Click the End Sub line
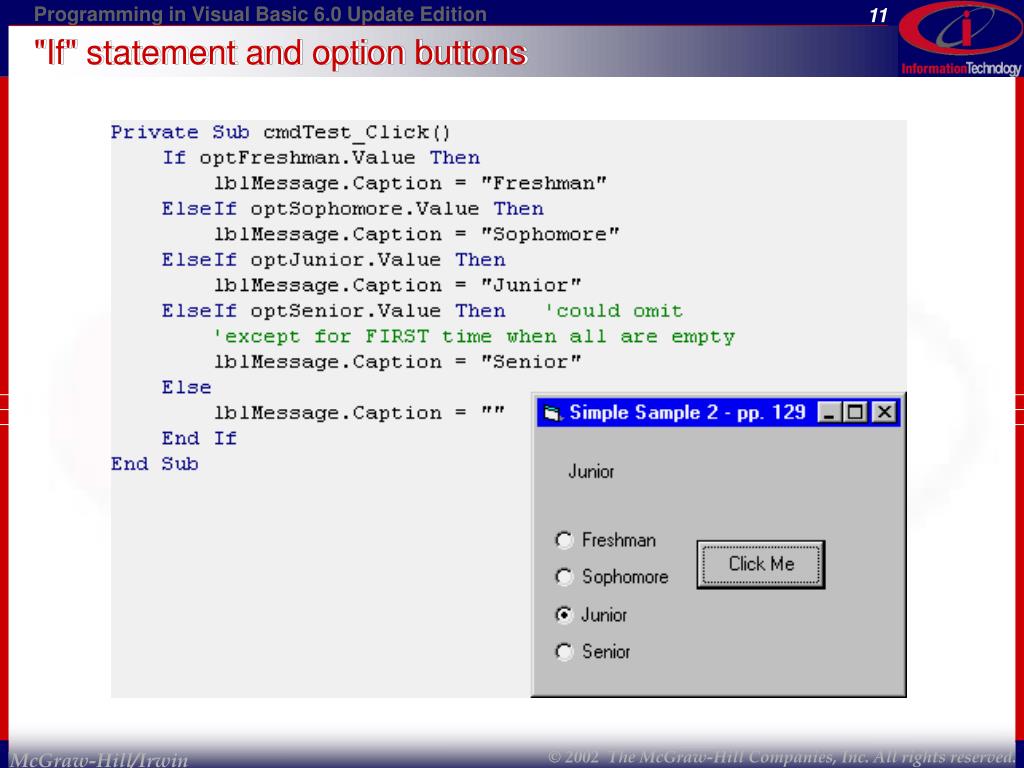The height and width of the screenshot is (768, 1024). [155, 464]
